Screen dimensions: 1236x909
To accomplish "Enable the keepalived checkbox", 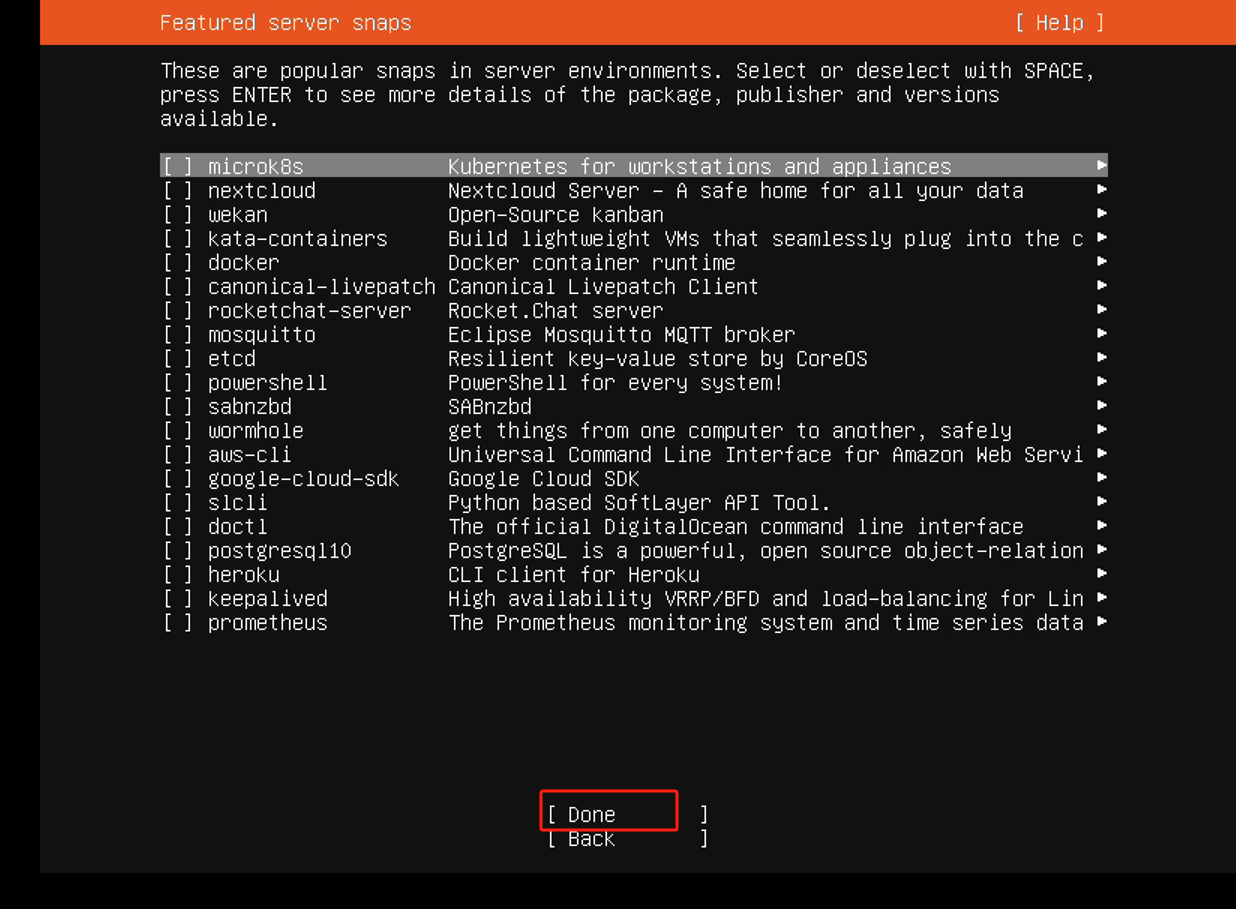I will pyautogui.click(x=178, y=599).
